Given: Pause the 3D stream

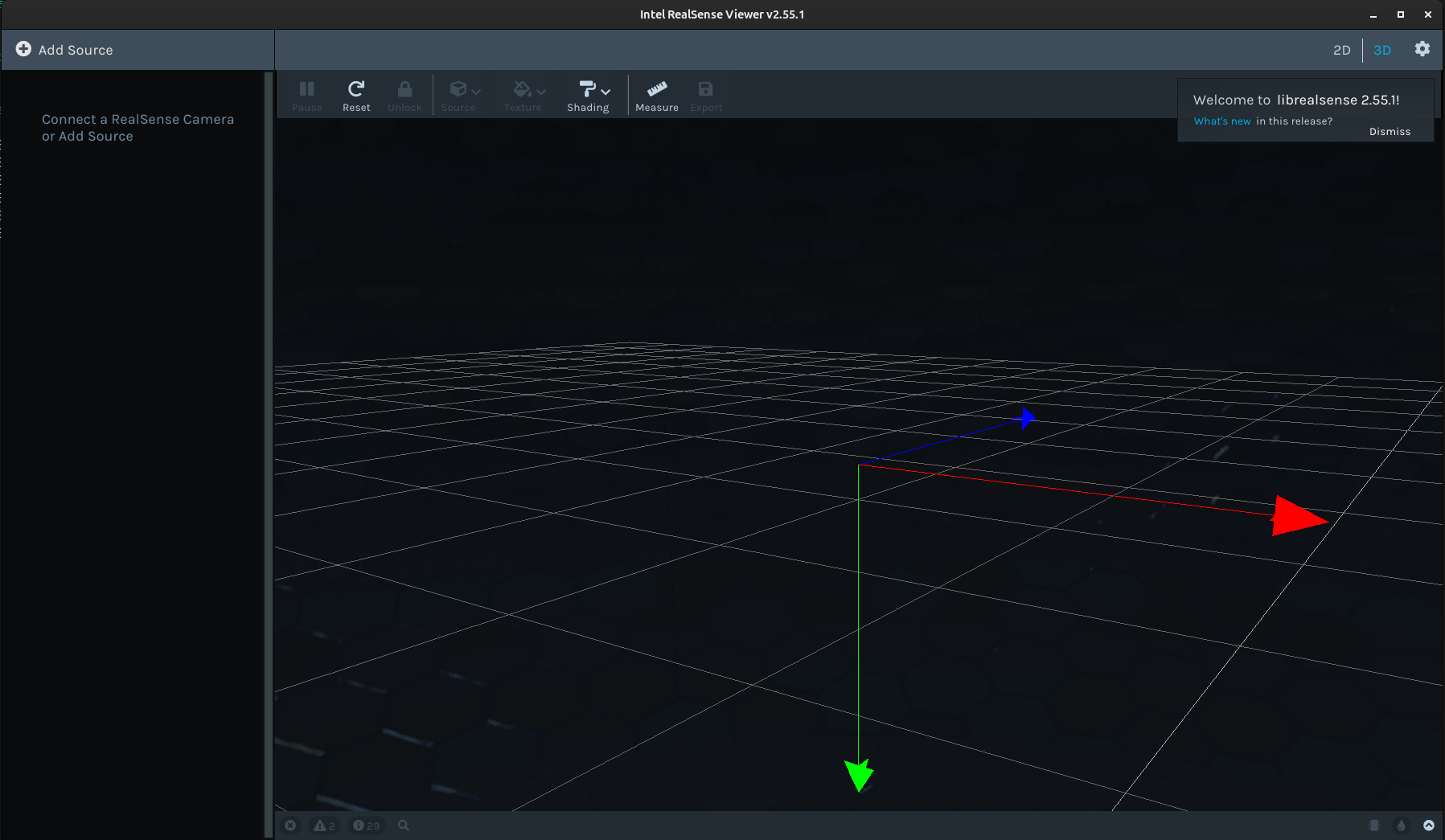Looking at the screenshot, I should tap(307, 96).
